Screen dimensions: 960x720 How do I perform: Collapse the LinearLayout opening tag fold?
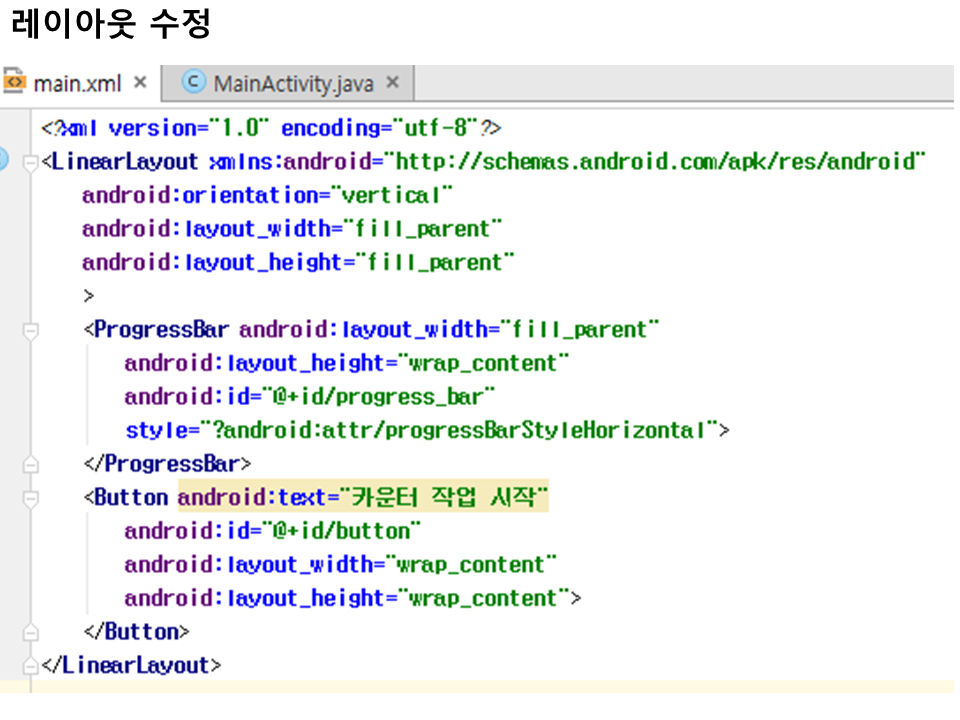point(31,162)
